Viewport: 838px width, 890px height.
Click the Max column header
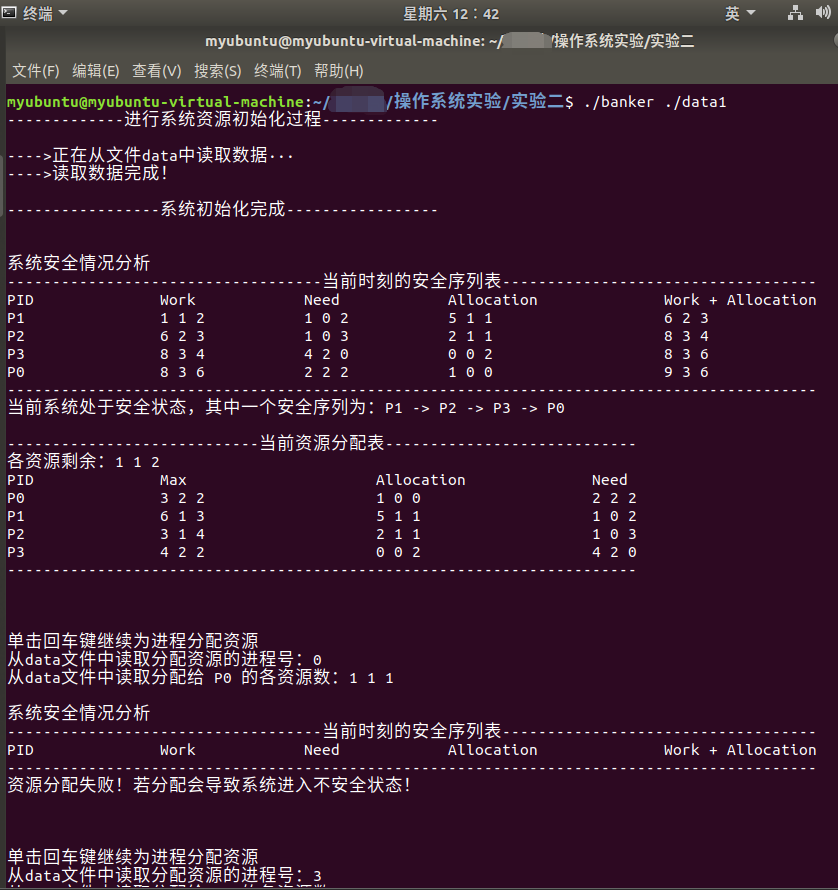coord(173,480)
